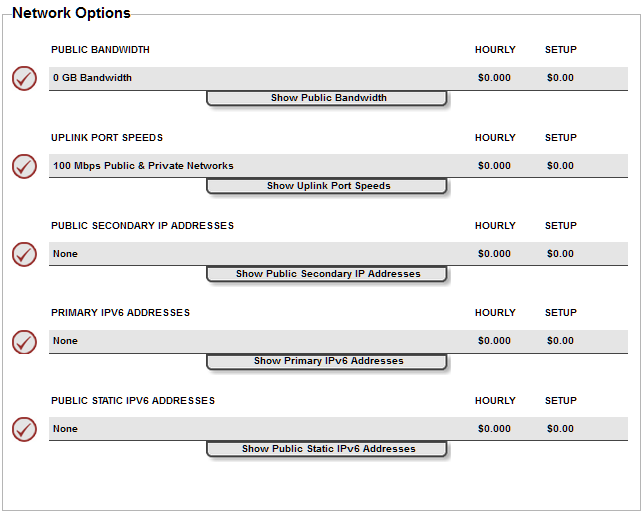Click the checkmark icon beside 0 GB Bandwidth
The width and height of the screenshot is (643, 512).
(x=24, y=78)
